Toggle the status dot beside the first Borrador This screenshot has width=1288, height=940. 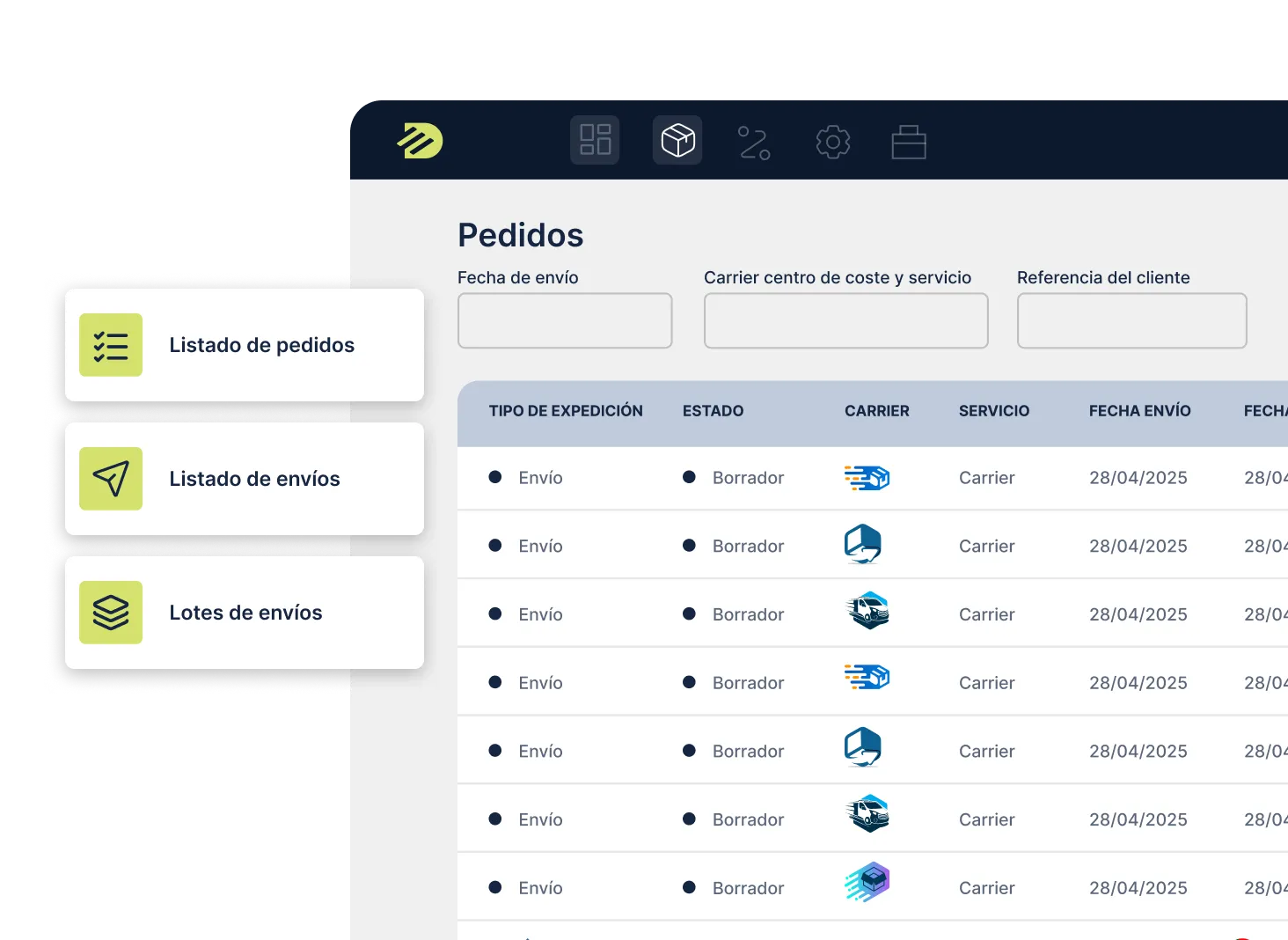(690, 478)
